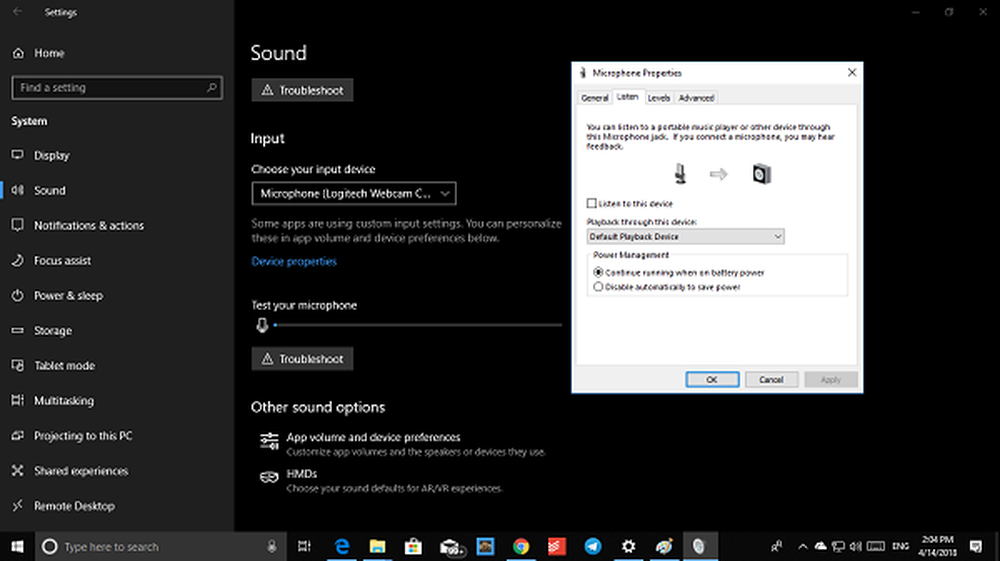Open Power & sleep settings
Screen dimensions: 1000x561
click(68, 296)
